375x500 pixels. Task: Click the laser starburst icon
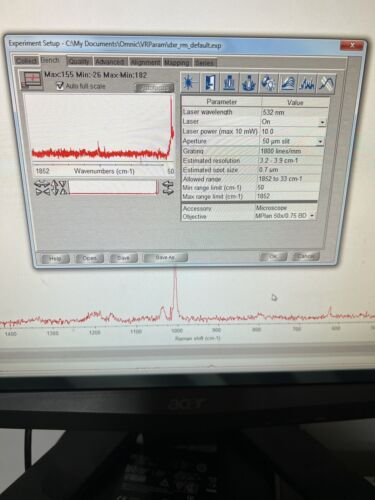[x=190, y=82]
